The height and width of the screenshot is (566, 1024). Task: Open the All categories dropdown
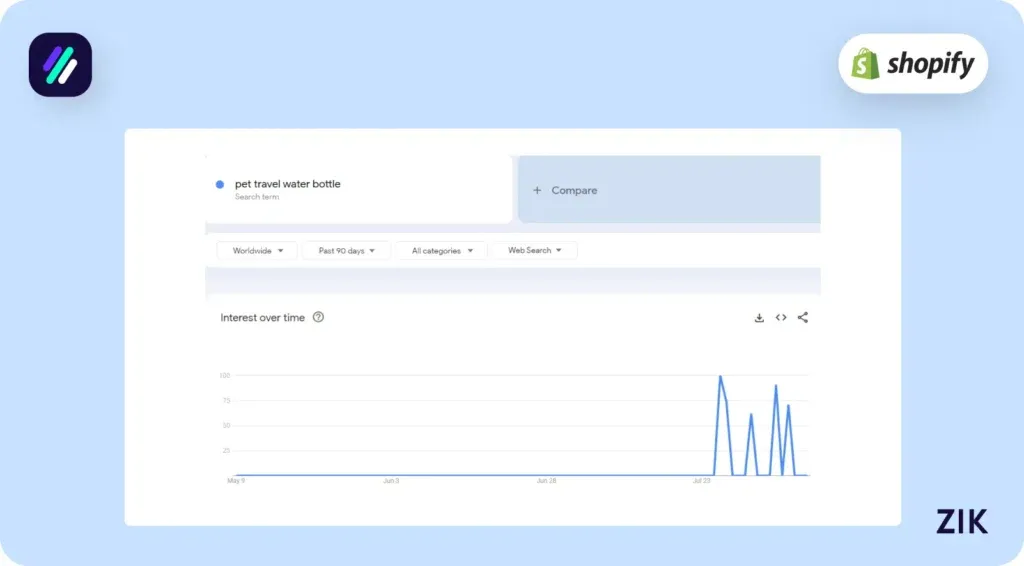(x=441, y=251)
